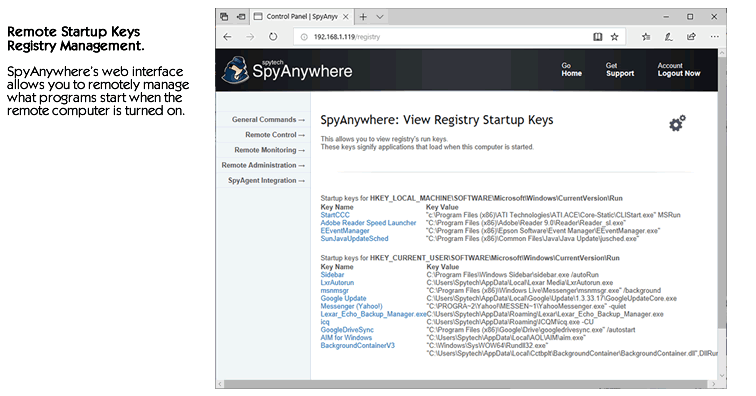Open the GoogleDriveSync key link
This screenshot has width=756, height=396.
click(347, 330)
